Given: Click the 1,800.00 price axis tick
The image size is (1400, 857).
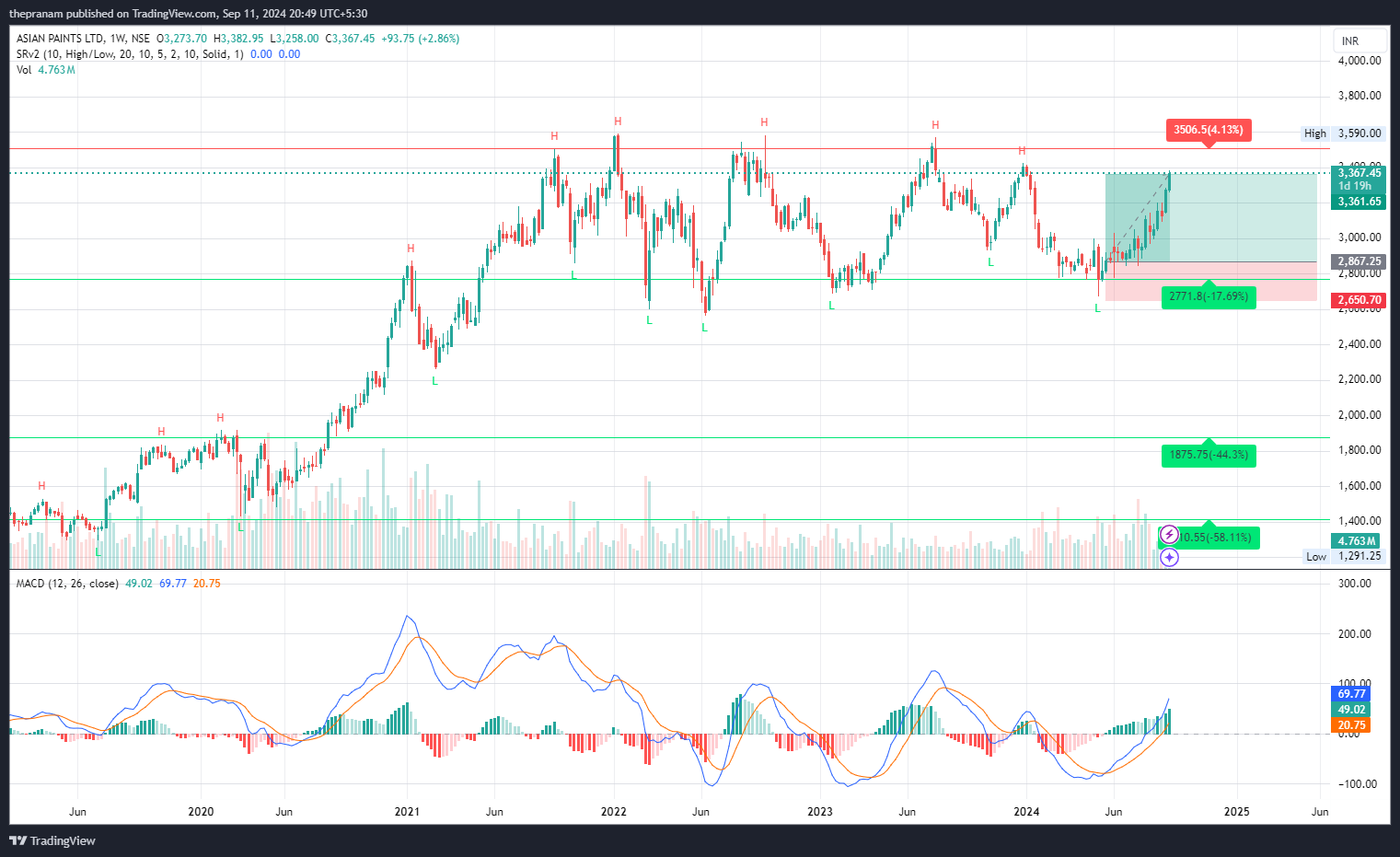Looking at the screenshot, I should [x=1359, y=450].
